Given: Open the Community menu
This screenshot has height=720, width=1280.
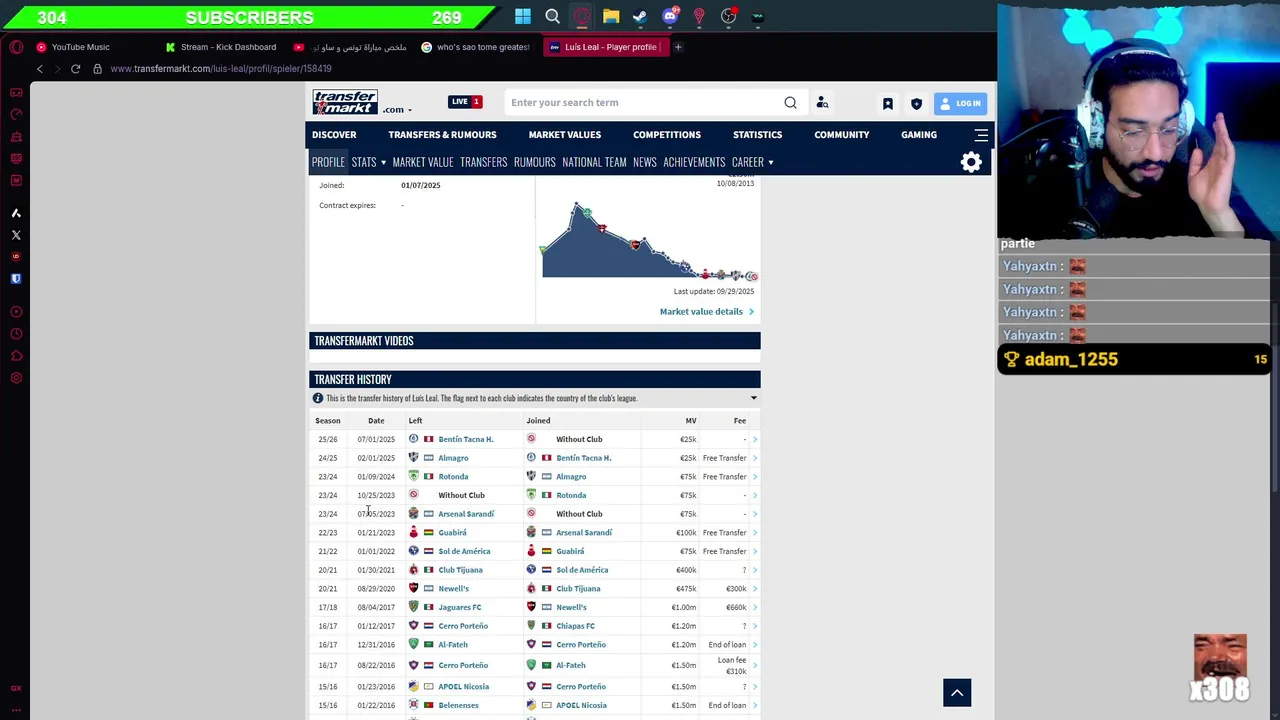Looking at the screenshot, I should point(842,134).
